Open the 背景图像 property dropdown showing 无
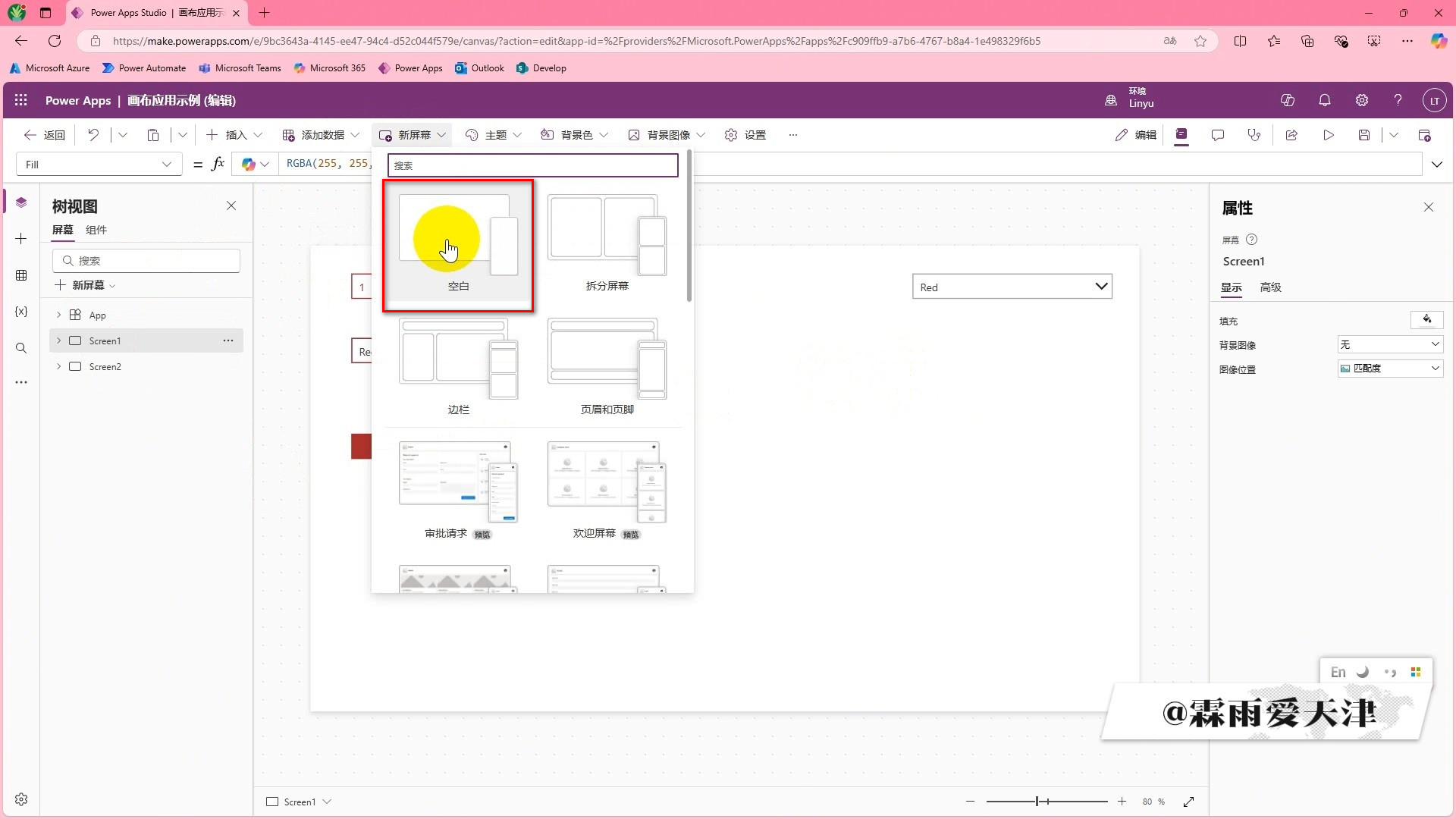Image resolution: width=1456 pixels, height=819 pixels. click(x=1389, y=344)
